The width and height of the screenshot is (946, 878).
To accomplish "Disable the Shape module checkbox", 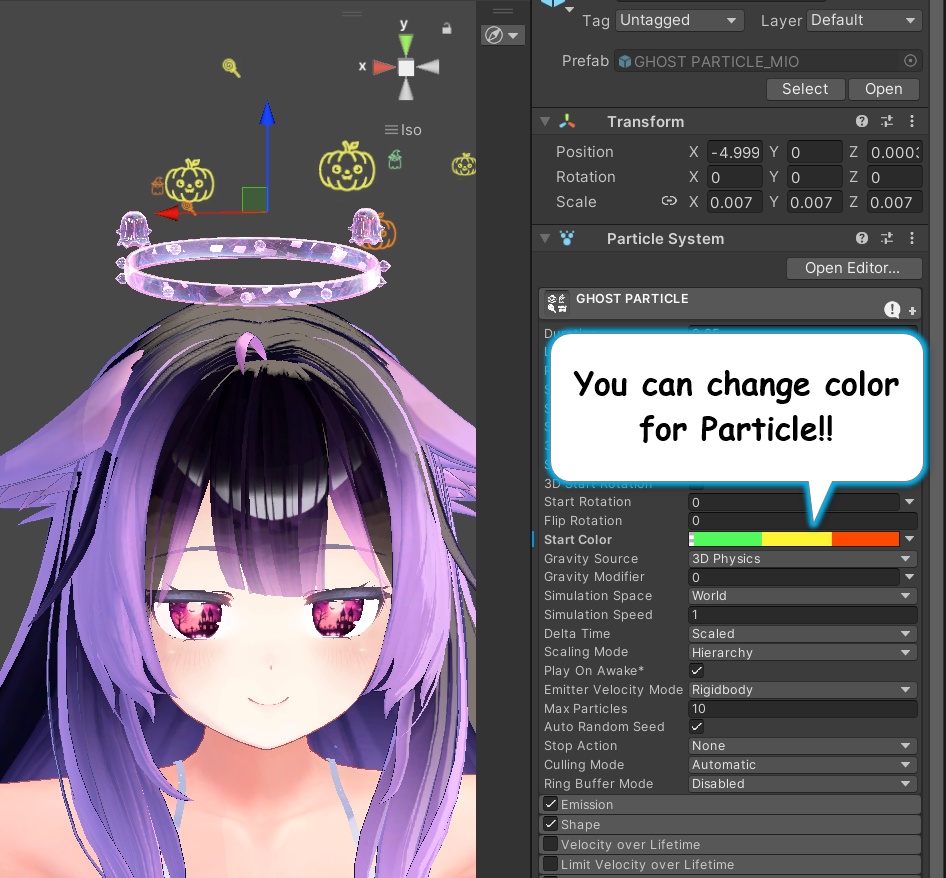I will (550, 824).
